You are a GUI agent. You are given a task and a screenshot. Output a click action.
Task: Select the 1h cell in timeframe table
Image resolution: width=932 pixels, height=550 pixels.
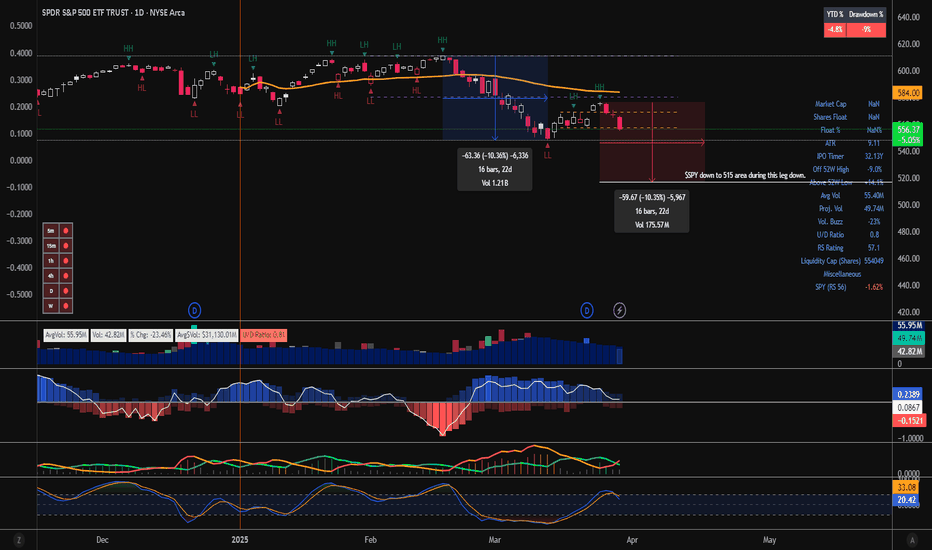click(x=51, y=261)
